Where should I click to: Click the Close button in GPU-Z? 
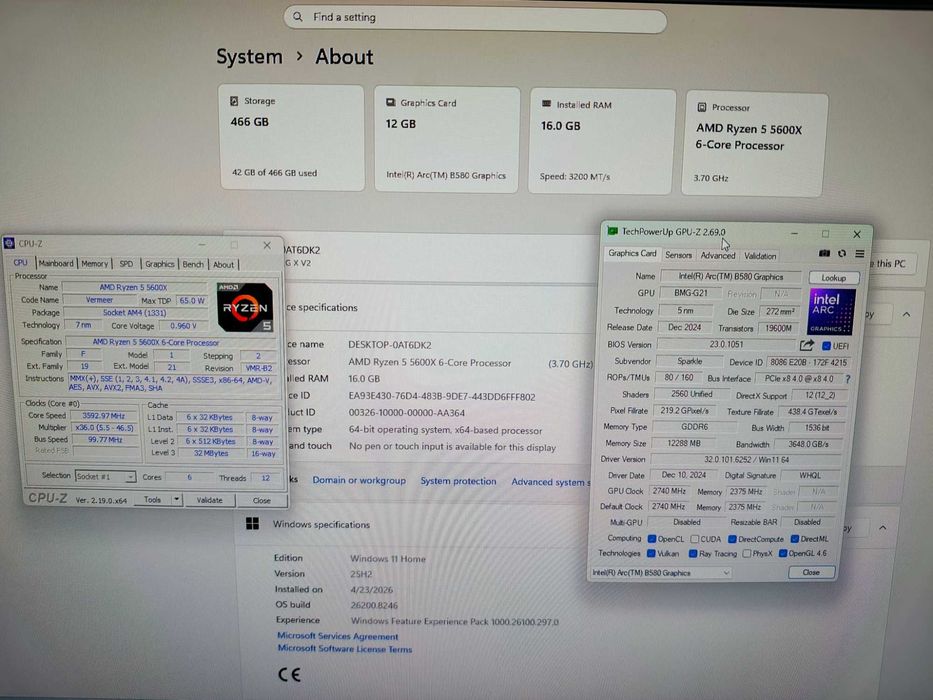point(811,572)
